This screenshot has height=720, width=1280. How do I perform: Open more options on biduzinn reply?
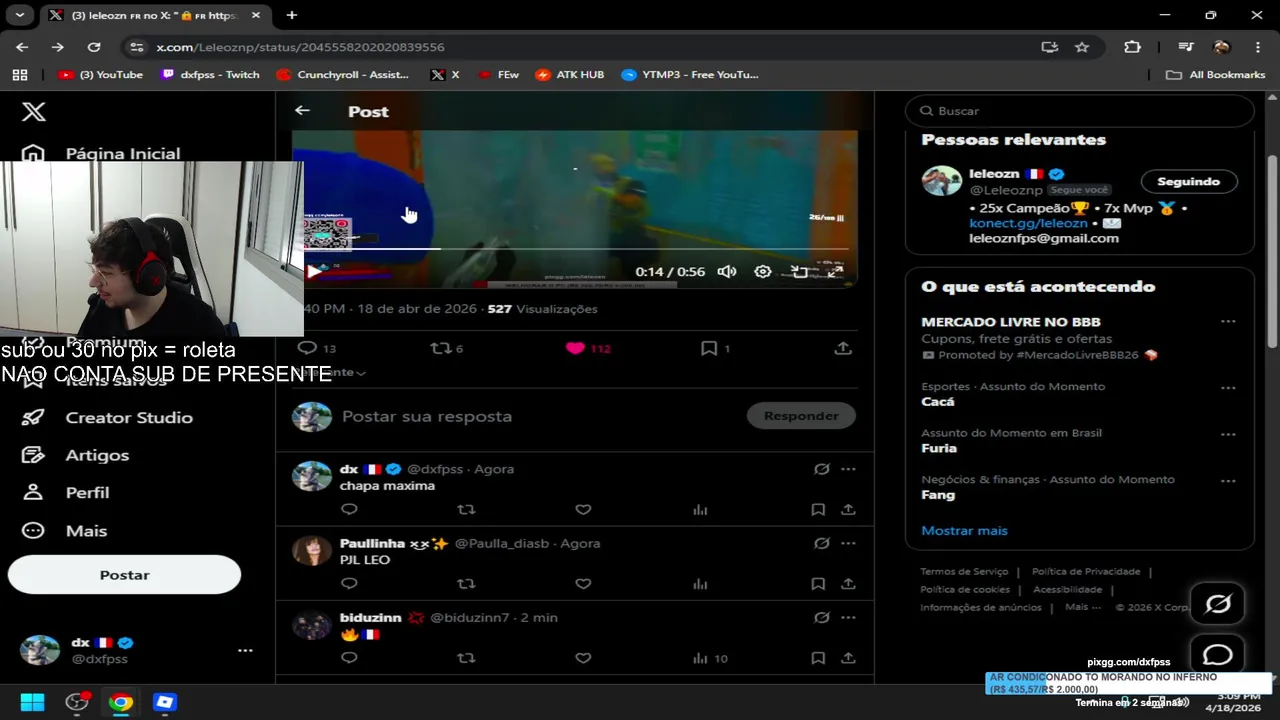848,617
